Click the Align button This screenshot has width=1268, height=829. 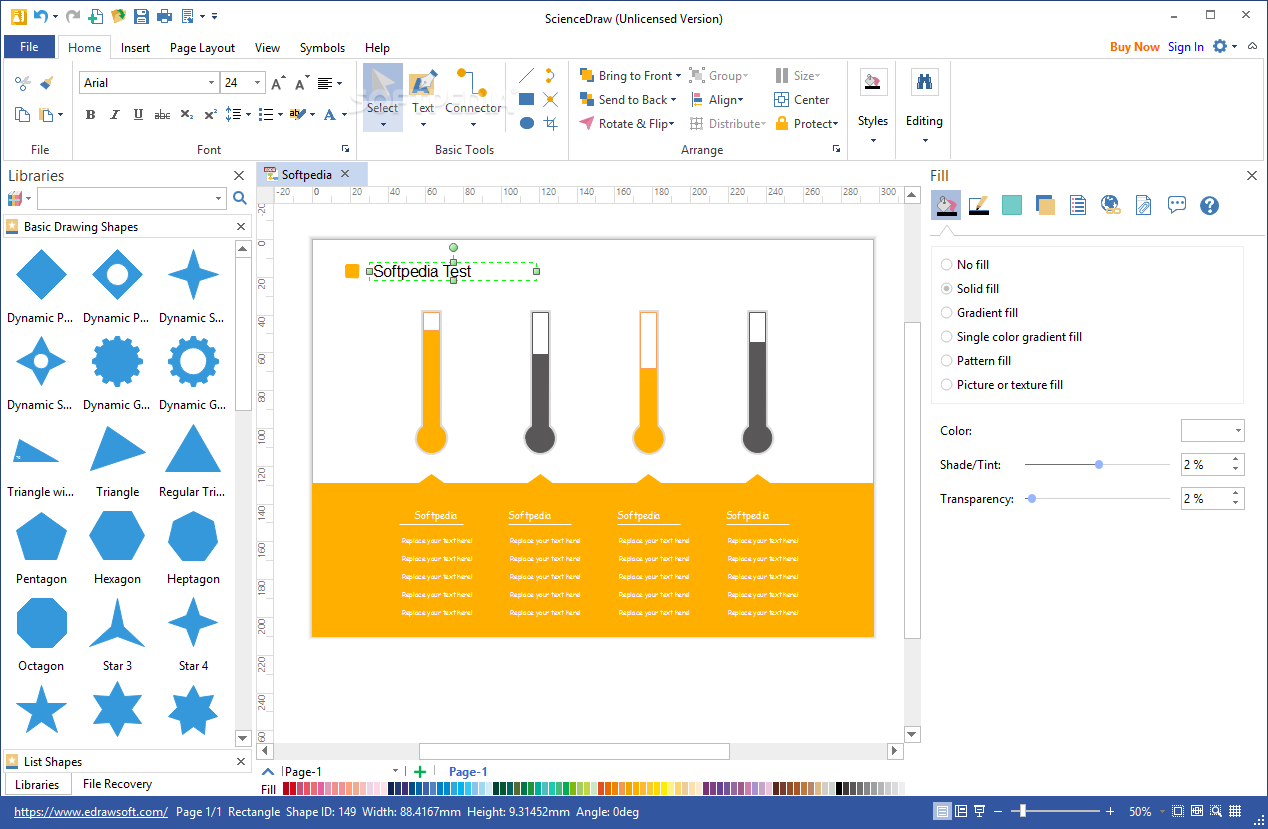coord(716,100)
